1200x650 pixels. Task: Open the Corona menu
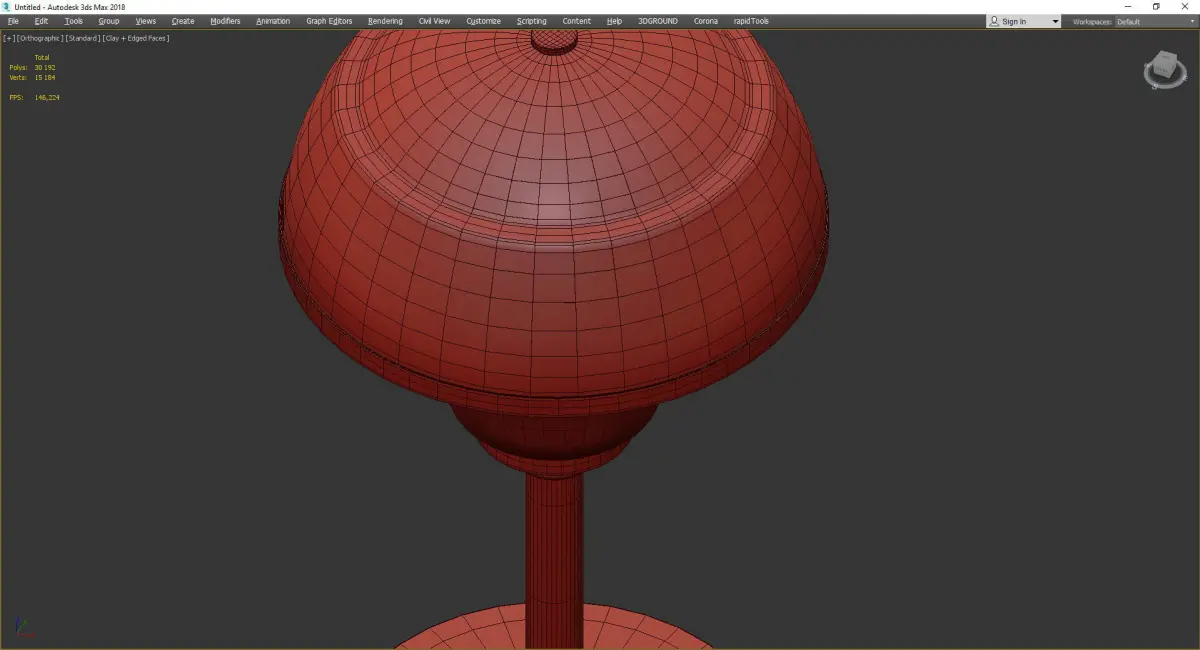[706, 21]
